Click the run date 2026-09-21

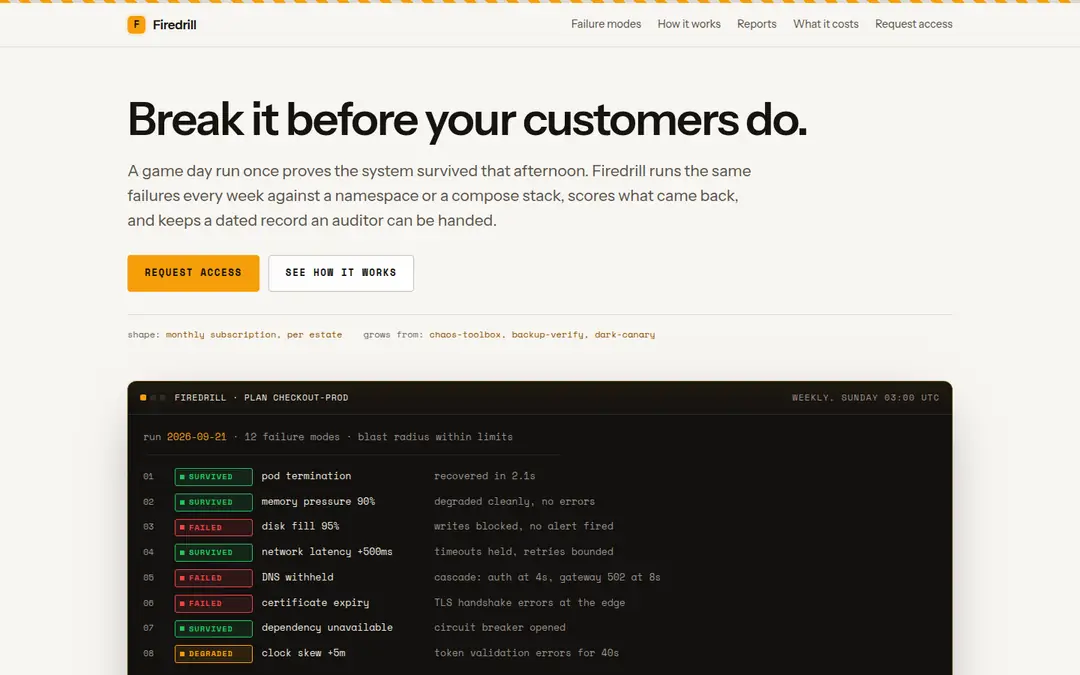(x=196, y=437)
